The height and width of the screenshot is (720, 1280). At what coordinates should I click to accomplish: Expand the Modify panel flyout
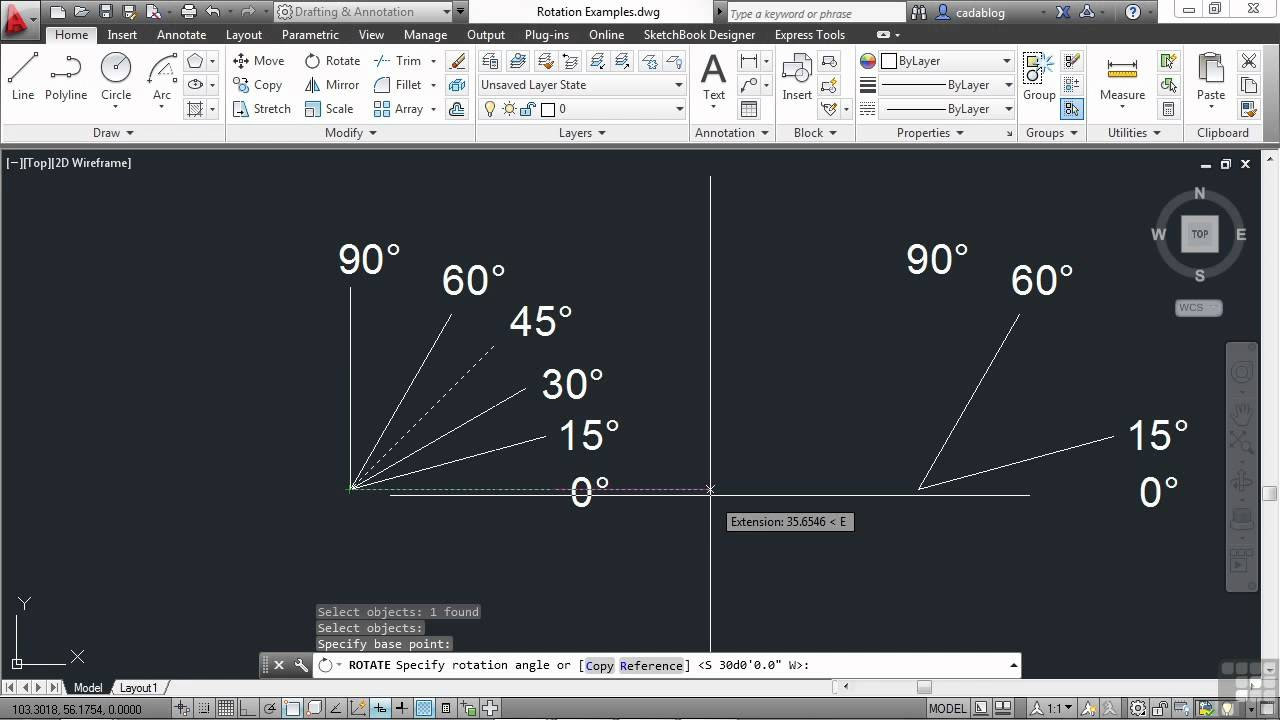click(350, 133)
